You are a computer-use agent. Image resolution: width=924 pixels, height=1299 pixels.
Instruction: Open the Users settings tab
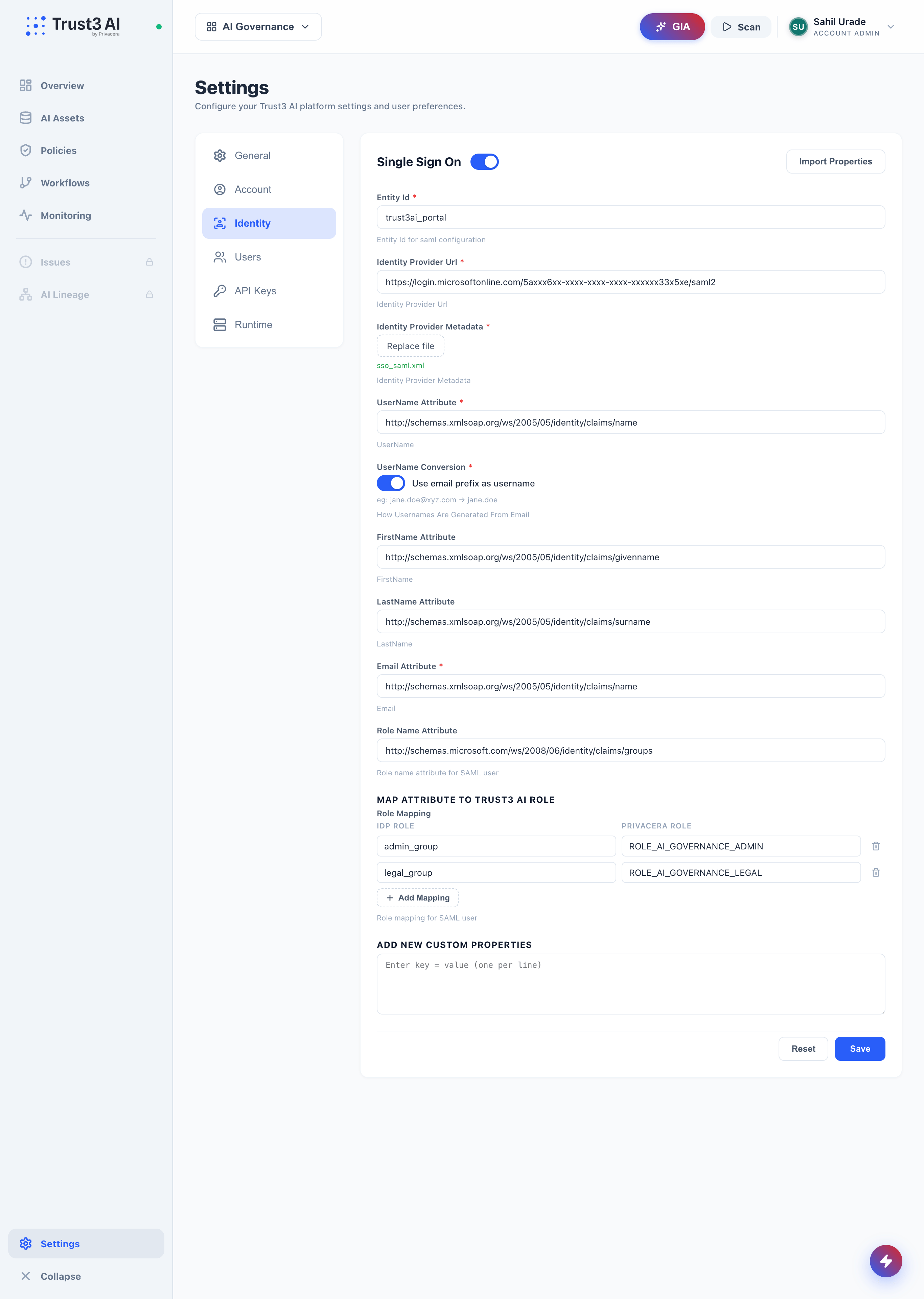coord(269,257)
